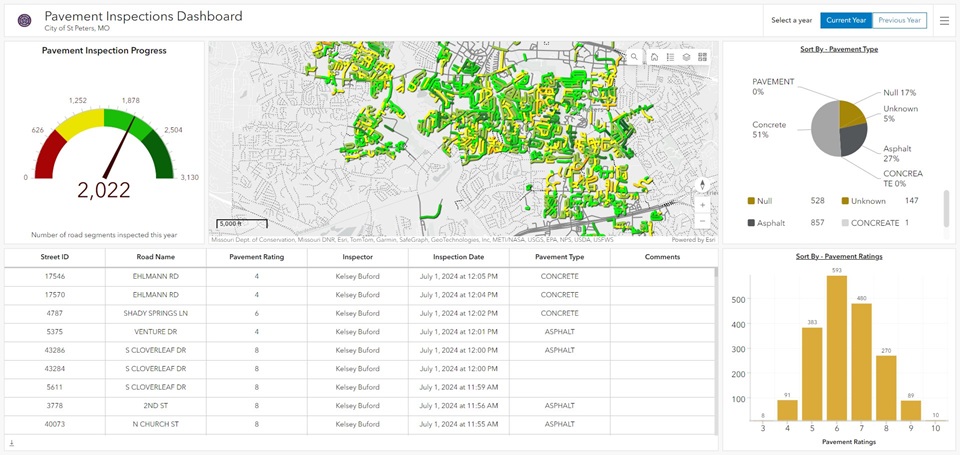Screen dimensions: 960x455
Task: Click the Asphalt legend swatch
Action: click(752, 223)
